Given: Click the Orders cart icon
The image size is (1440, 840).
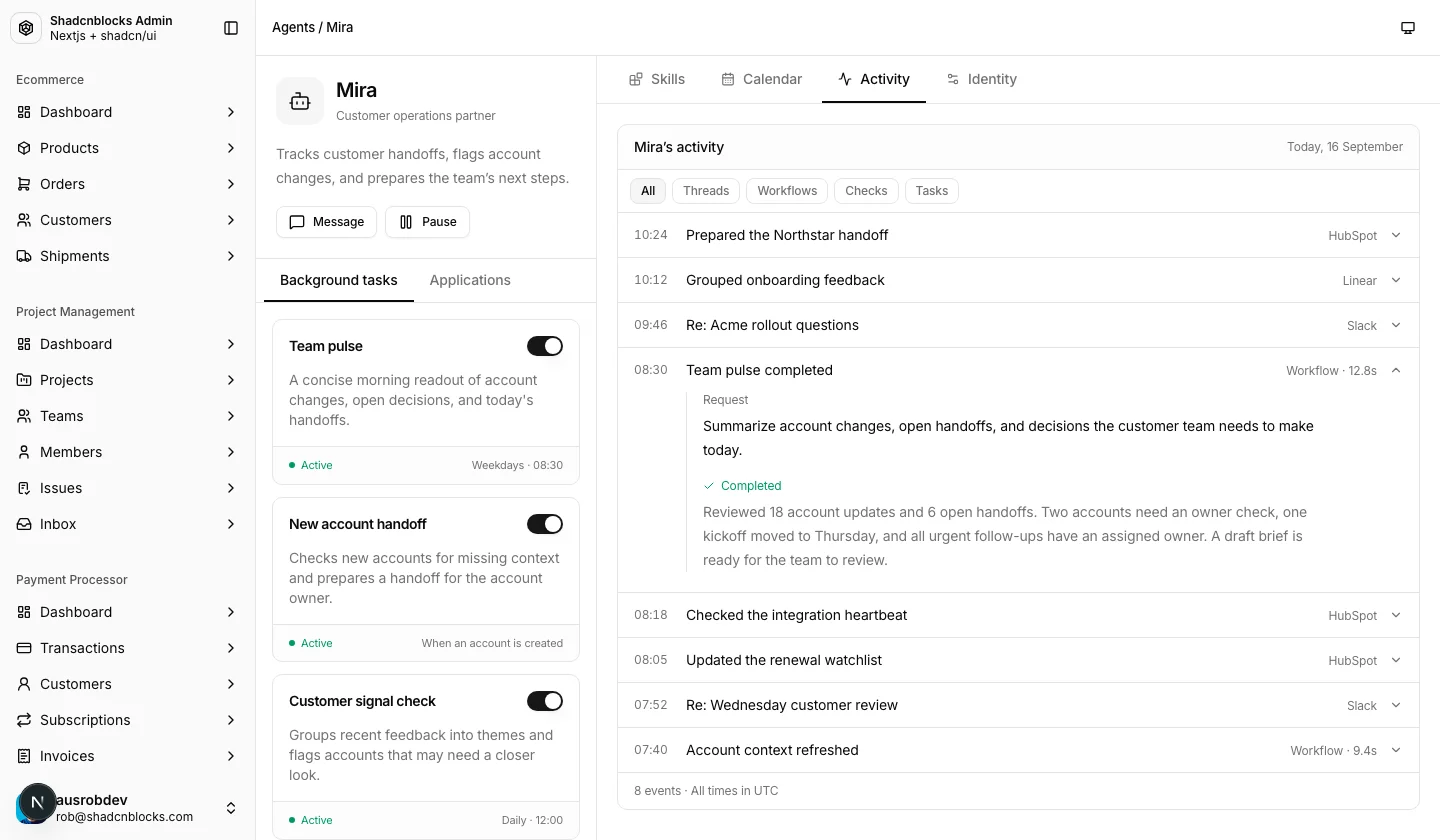Looking at the screenshot, I should (x=24, y=184).
